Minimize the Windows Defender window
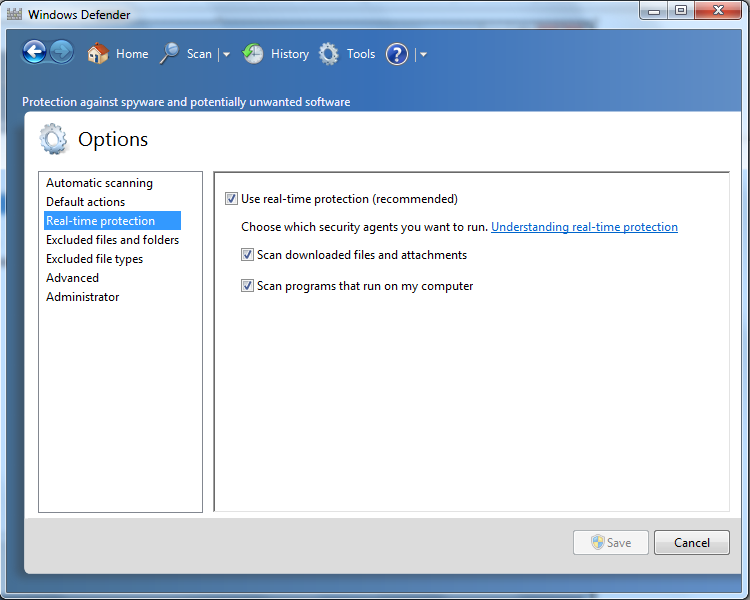Viewport: 750px width, 600px height. (654, 11)
